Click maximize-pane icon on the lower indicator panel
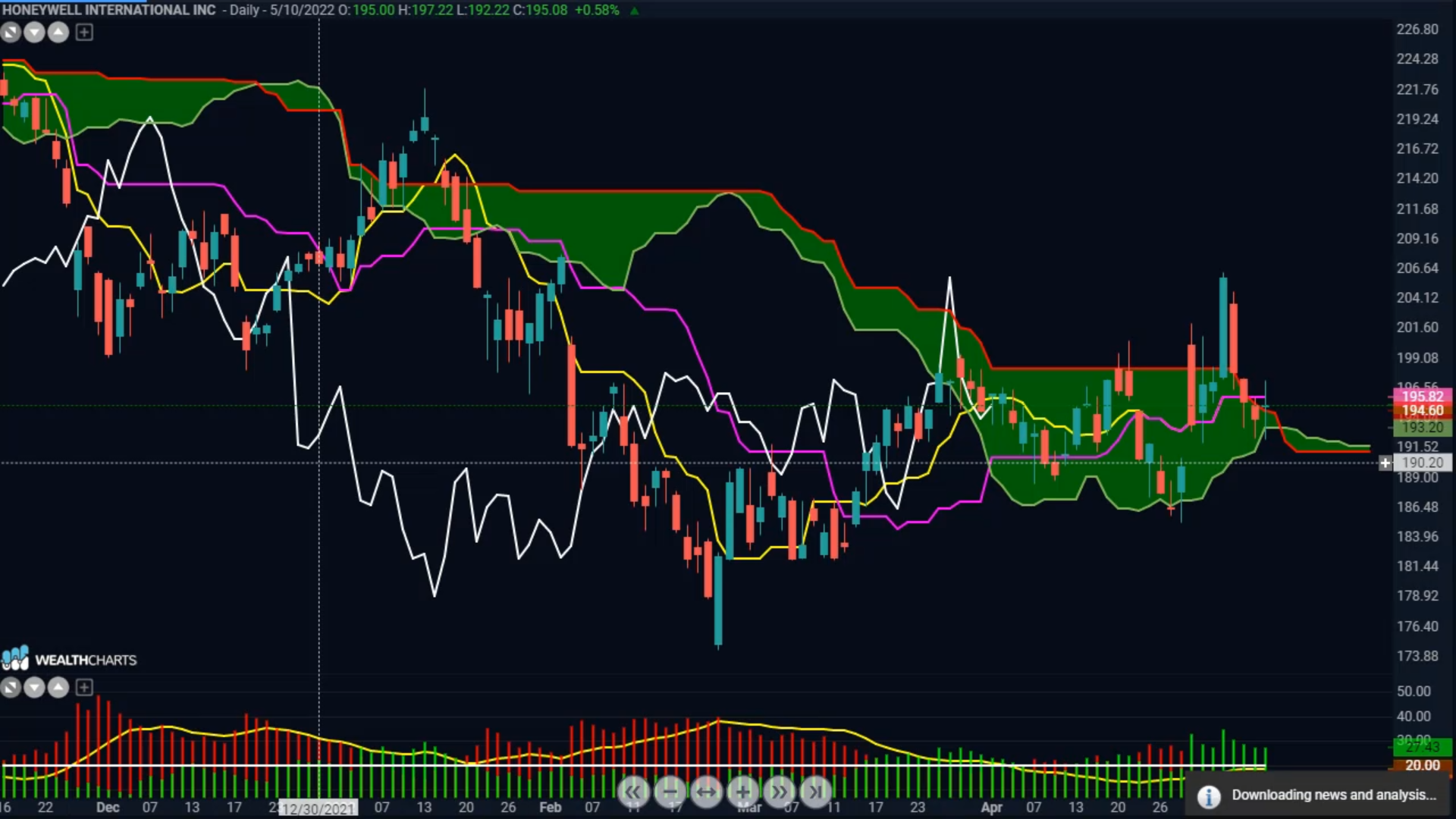The height and width of the screenshot is (819, 1456). point(11,688)
